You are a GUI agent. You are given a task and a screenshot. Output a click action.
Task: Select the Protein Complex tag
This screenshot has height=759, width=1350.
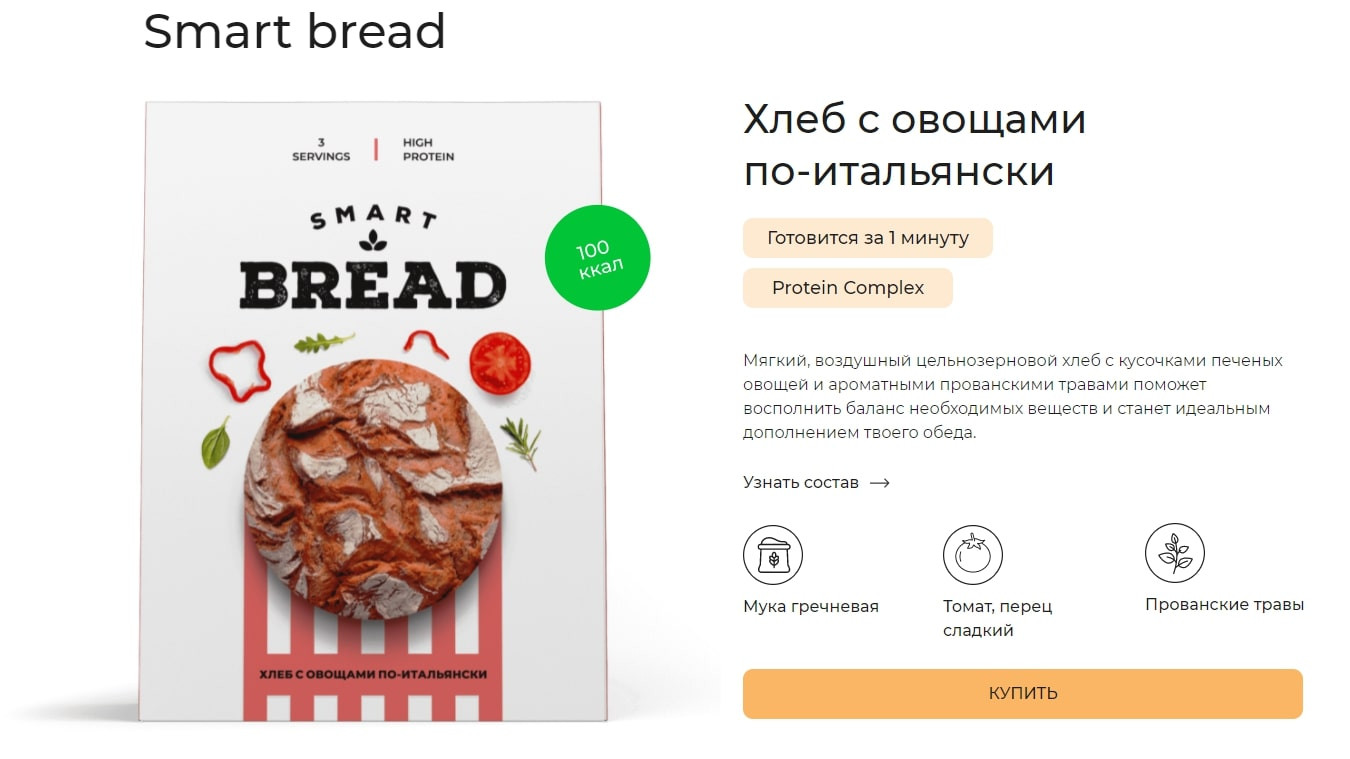pos(848,288)
